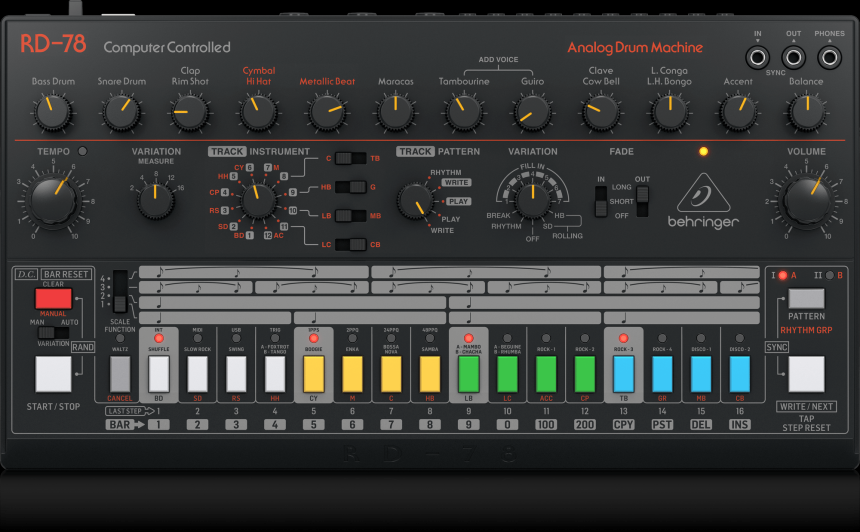860x532 pixels.
Task: Turn the large Tempo knob
Action: point(53,201)
